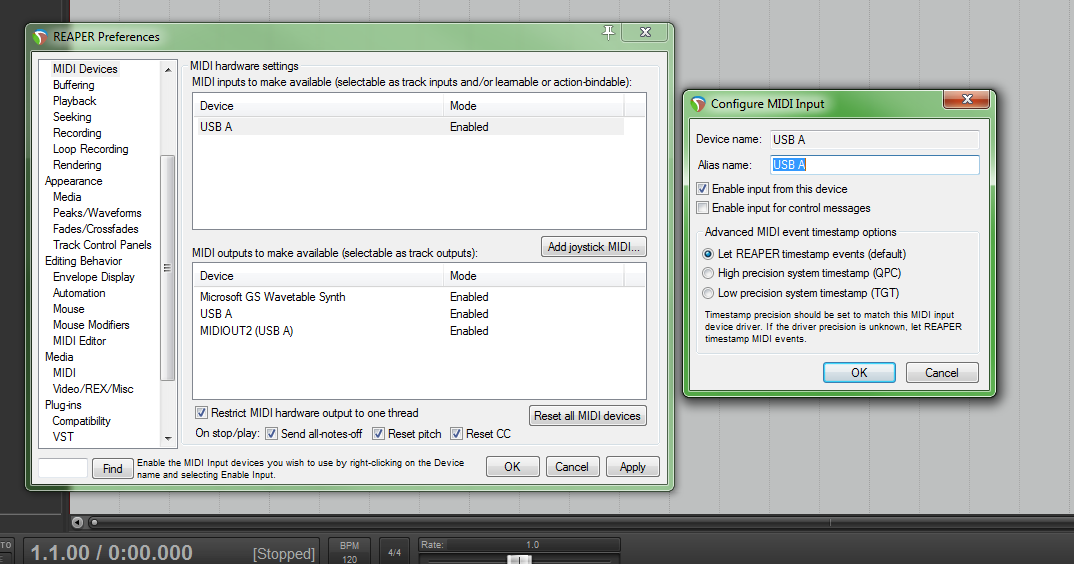This screenshot has height=564, width=1074.
Task: Click the 4/4 time signature box
Action: click(395, 552)
